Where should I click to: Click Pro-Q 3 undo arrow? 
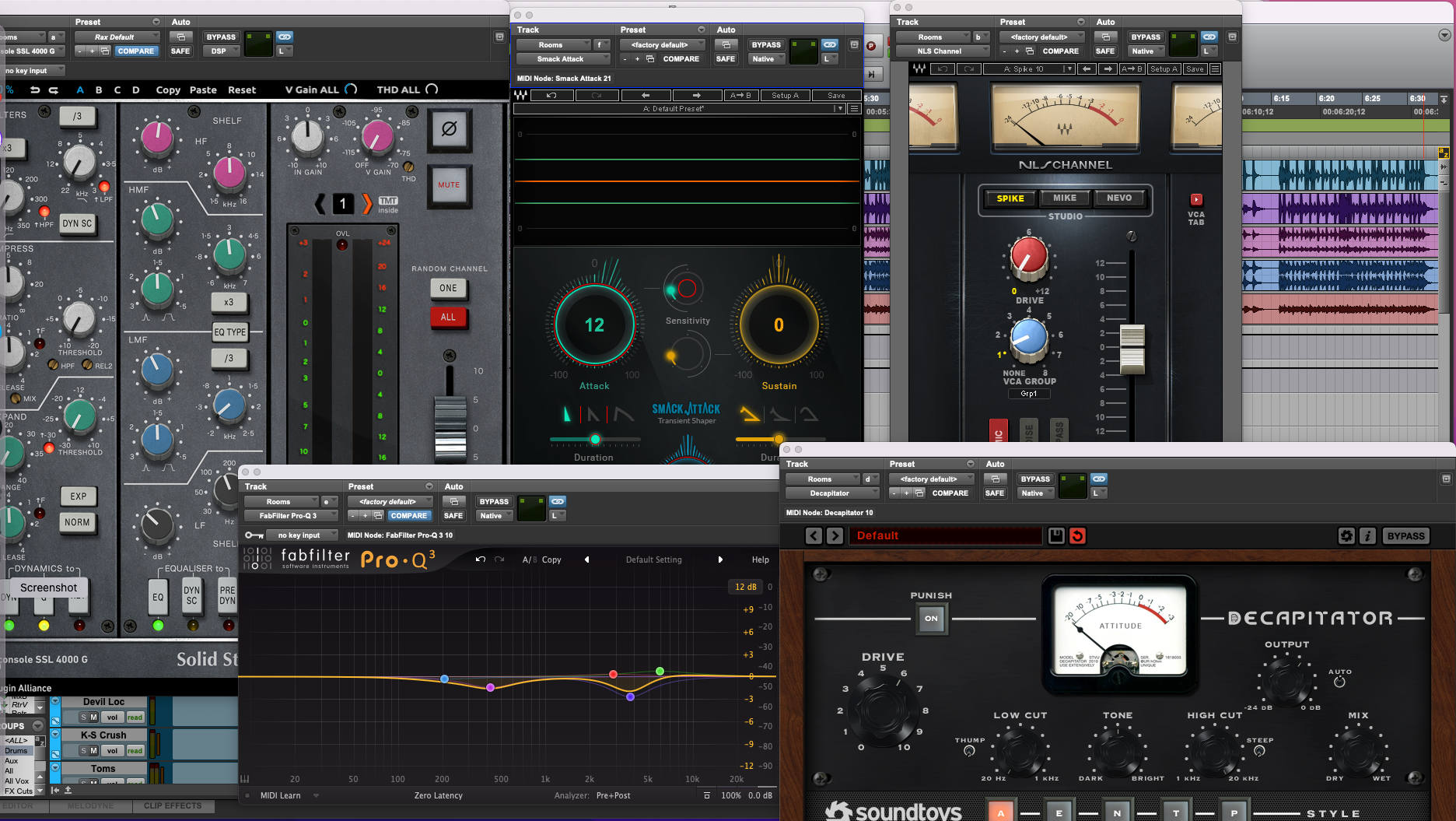481,559
